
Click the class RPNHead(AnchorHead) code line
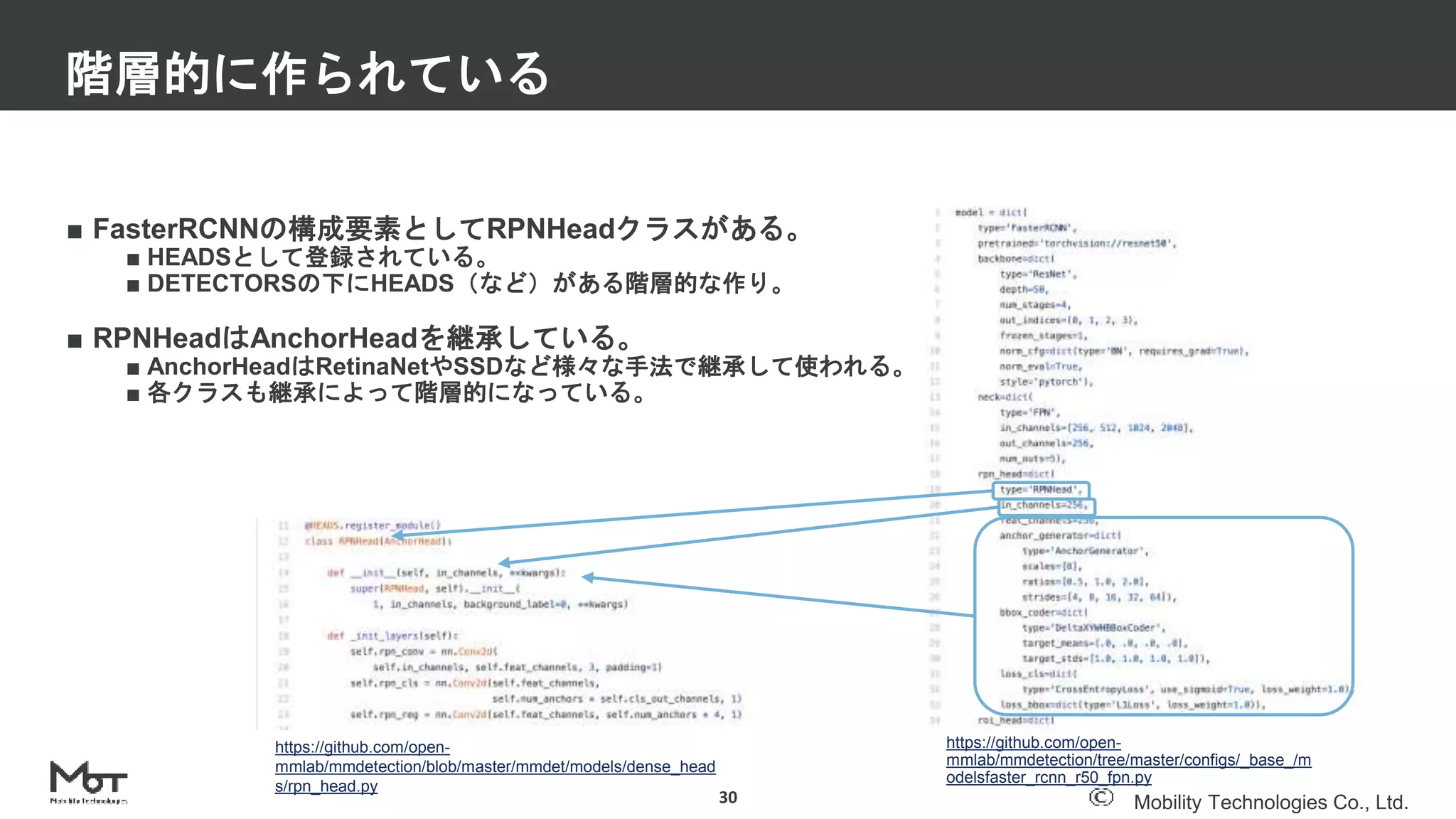[x=378, y=541]
